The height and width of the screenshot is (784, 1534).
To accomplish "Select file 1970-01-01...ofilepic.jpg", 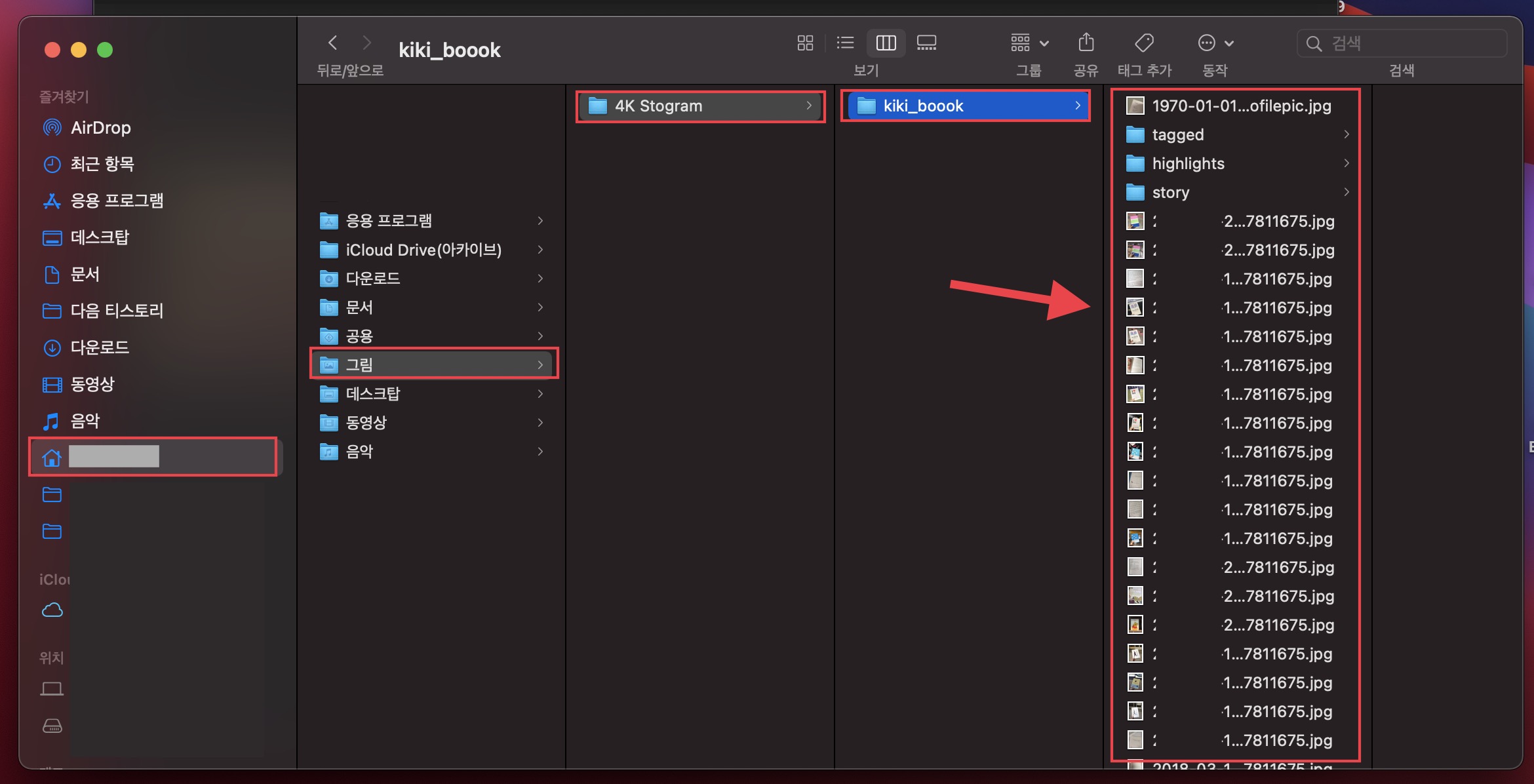I will (x=1241, y=106).
